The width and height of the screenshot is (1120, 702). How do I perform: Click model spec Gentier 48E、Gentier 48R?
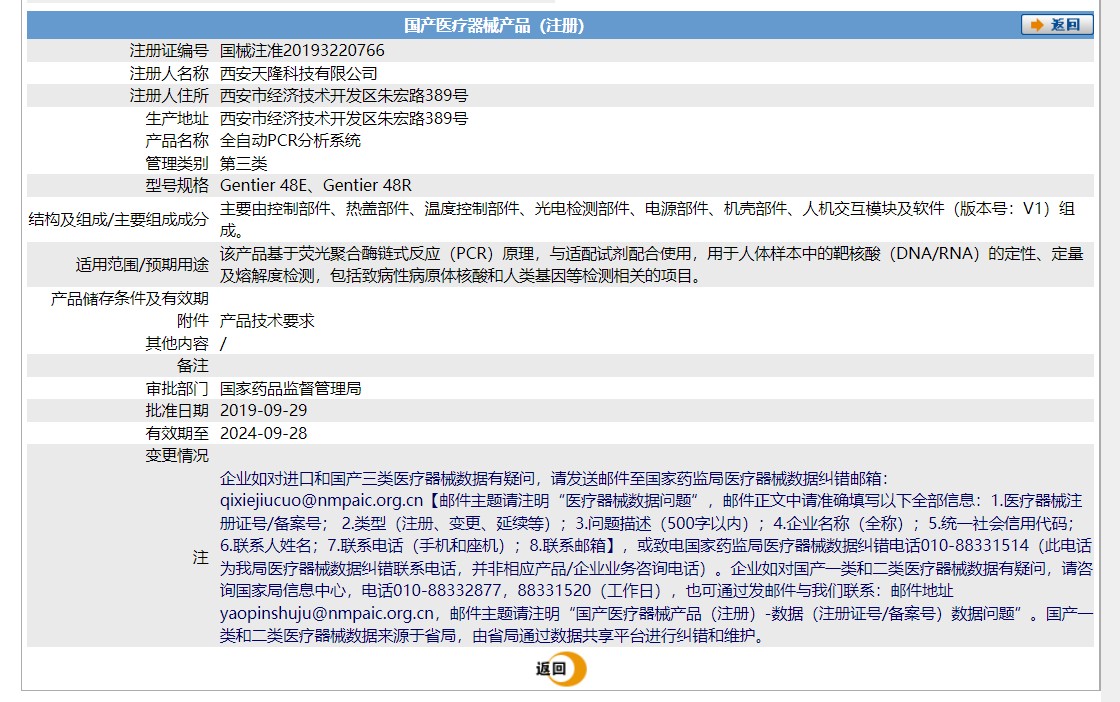pyautogui.click(x=316, y=186)
